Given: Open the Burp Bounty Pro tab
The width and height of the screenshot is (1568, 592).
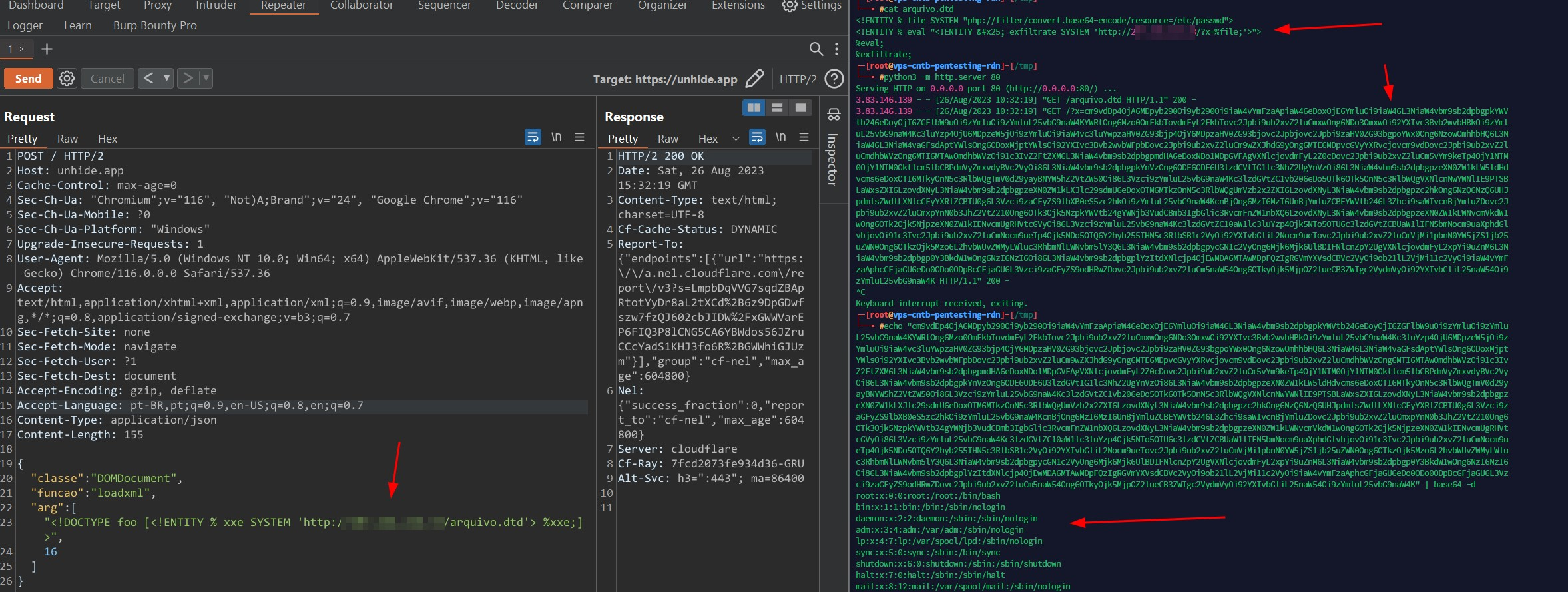Looking at the screenshot, I should [155, 25].
